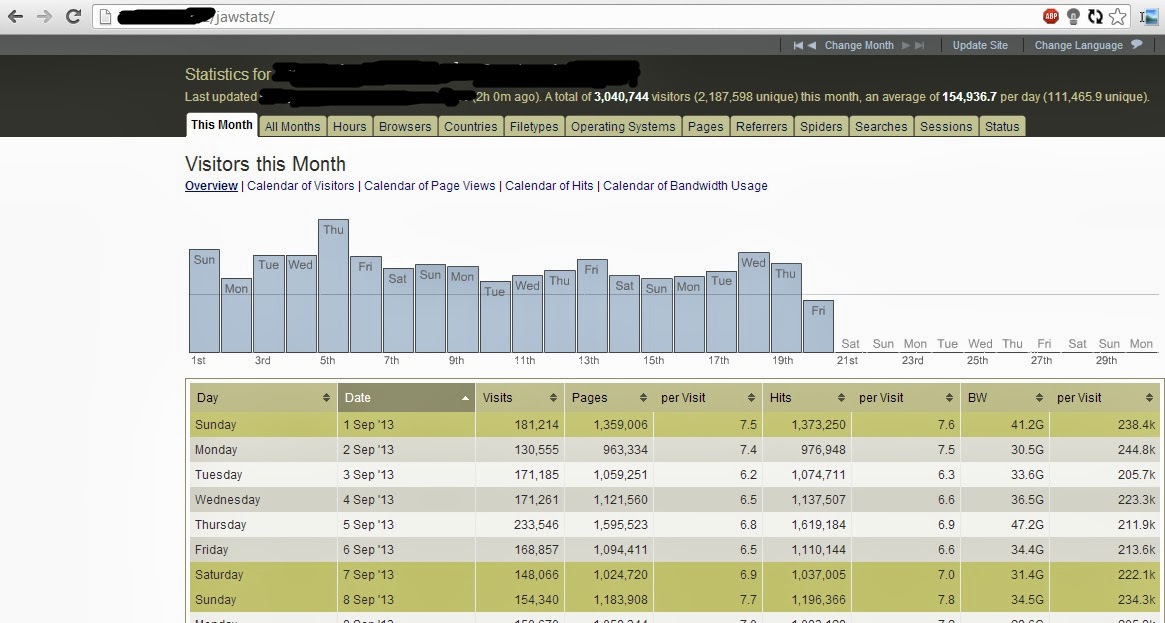This screenshot has height=623, width=1165.
Task: Skip to the latest month arrow
Action: coord(918,45)
